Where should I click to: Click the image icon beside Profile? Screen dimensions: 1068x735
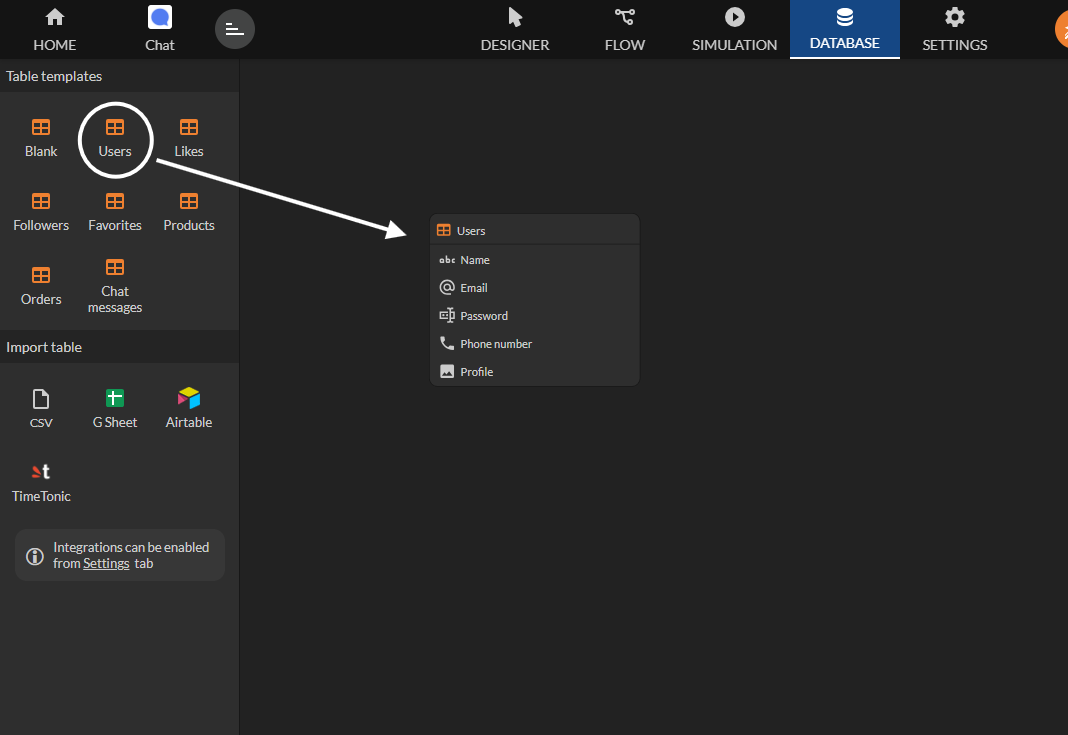point(447,371)
